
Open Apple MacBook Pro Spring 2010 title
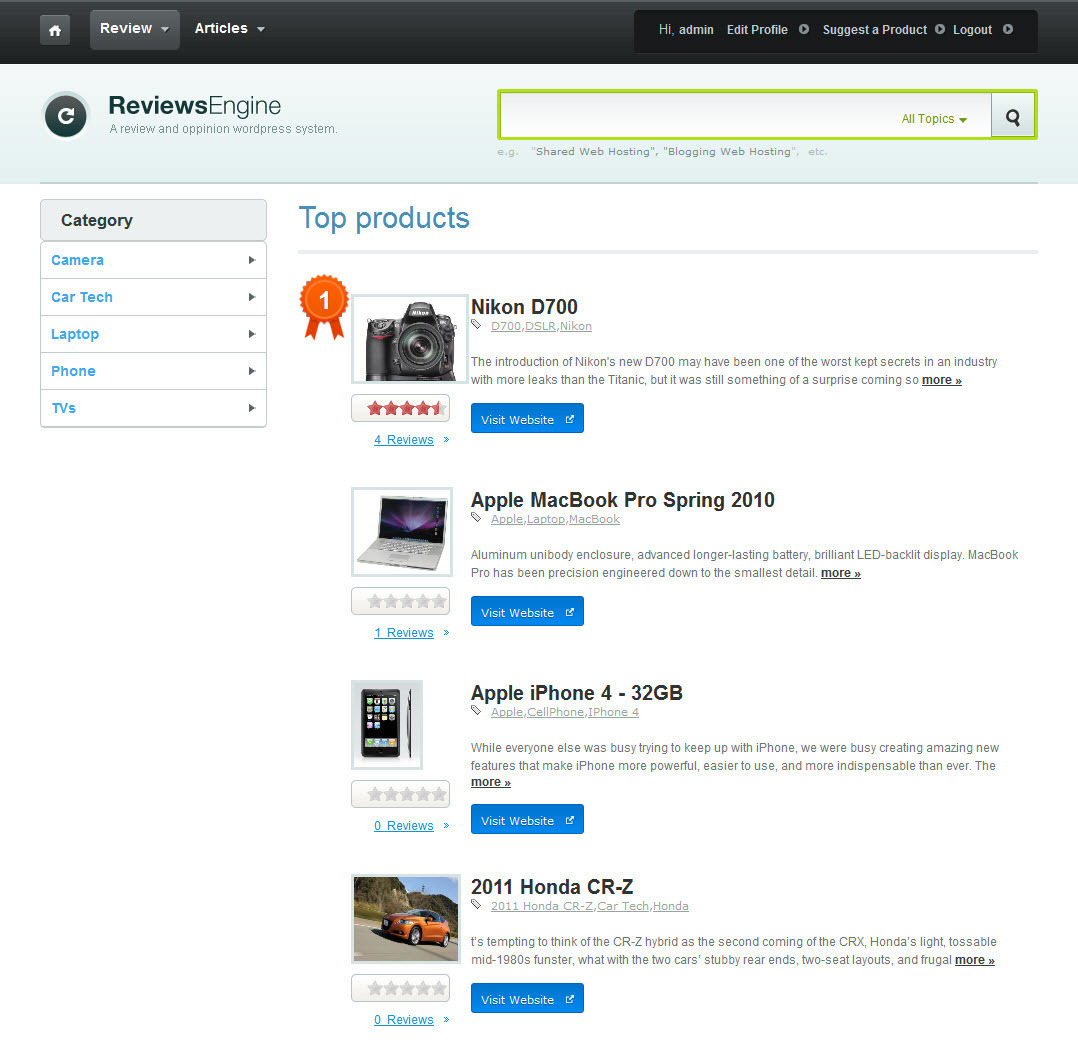(x=622, y=500)
